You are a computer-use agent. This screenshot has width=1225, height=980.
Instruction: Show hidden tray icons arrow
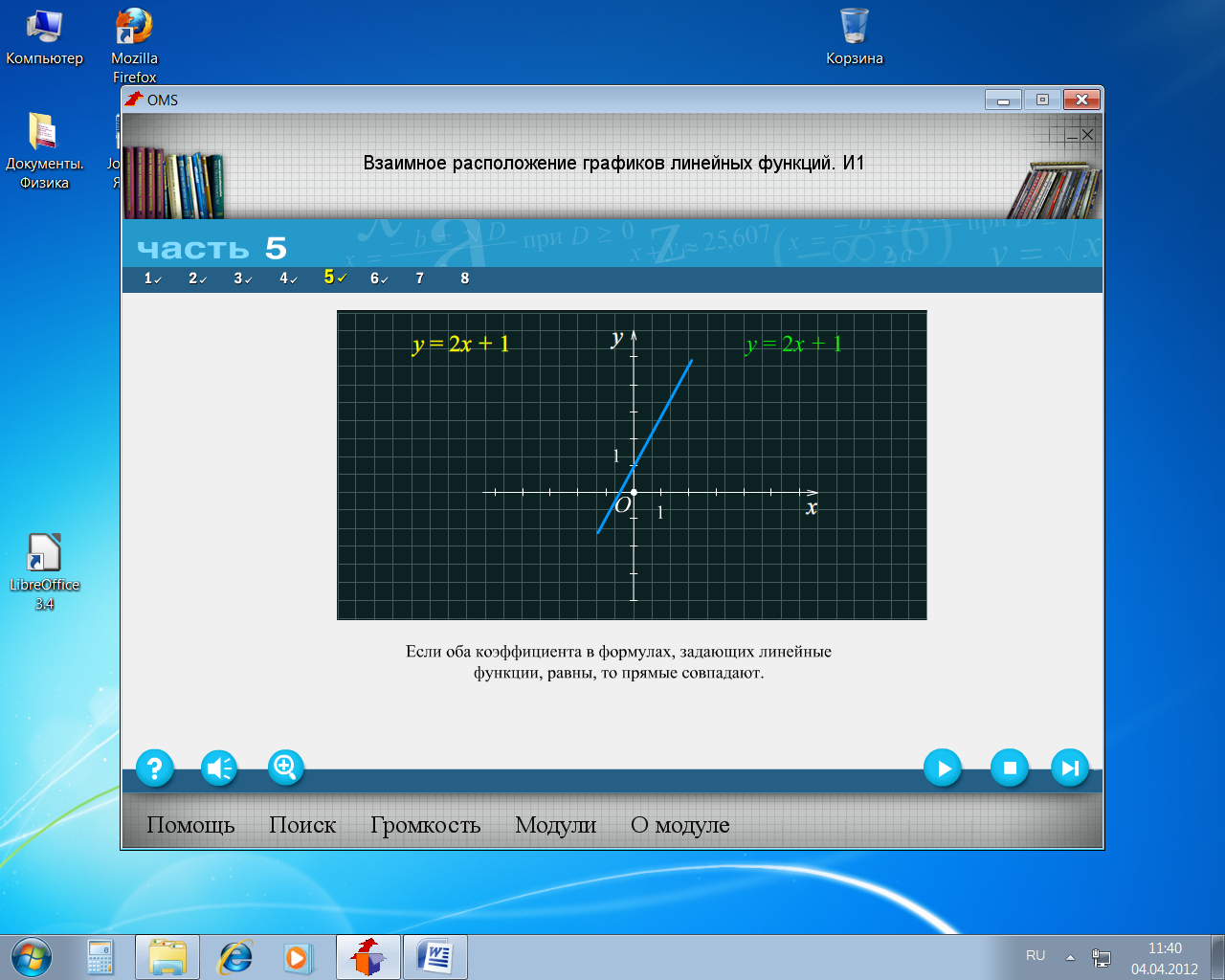coord(1070,957)
